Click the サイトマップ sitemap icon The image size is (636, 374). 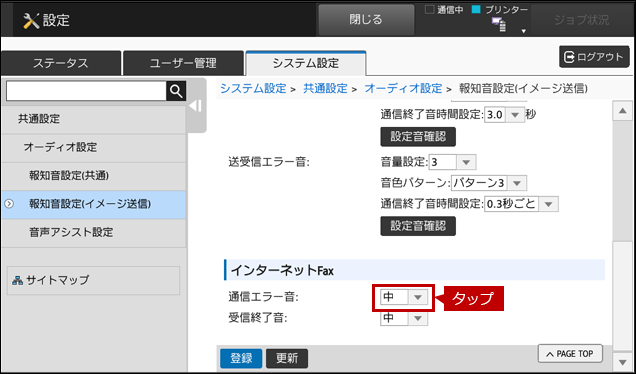click(x=17, y=280)
